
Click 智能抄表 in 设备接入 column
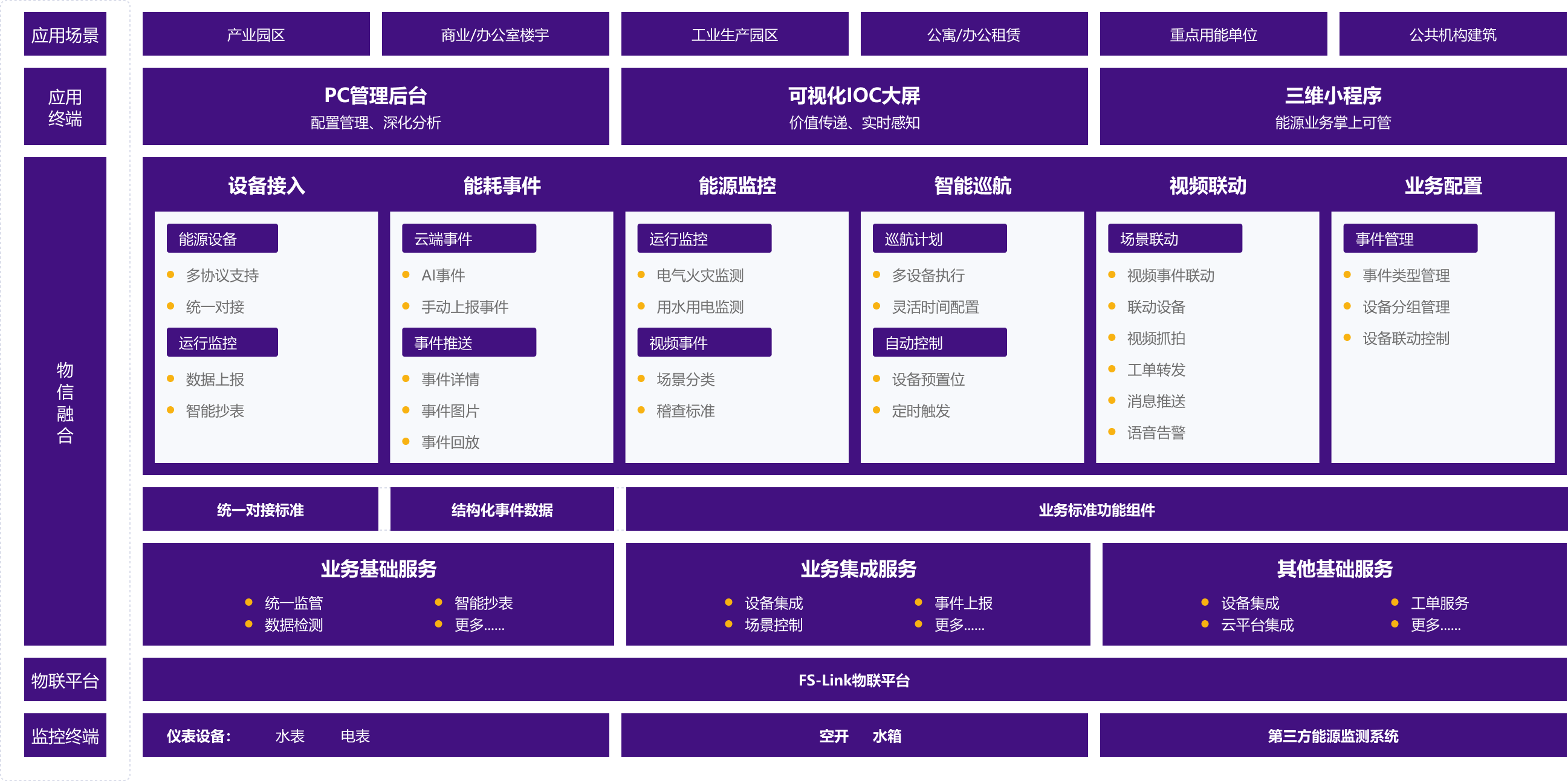[215, 411]
